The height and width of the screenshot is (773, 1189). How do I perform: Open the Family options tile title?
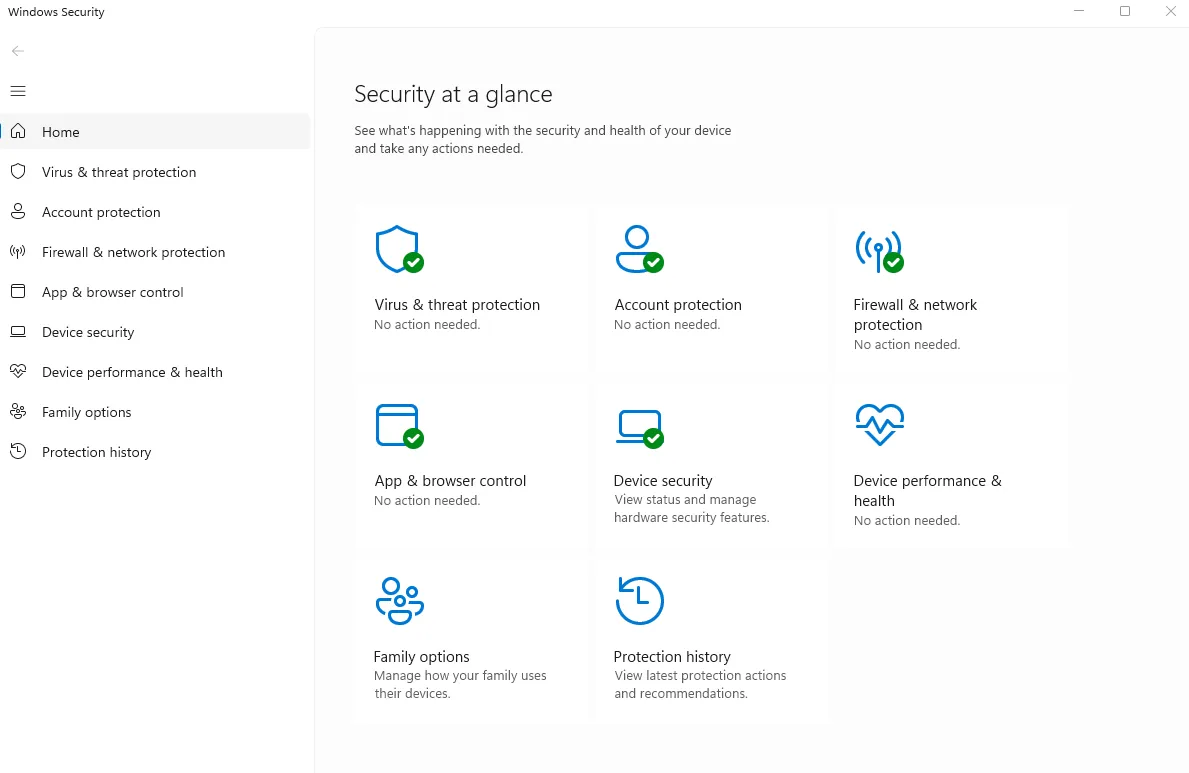point(422,657)
